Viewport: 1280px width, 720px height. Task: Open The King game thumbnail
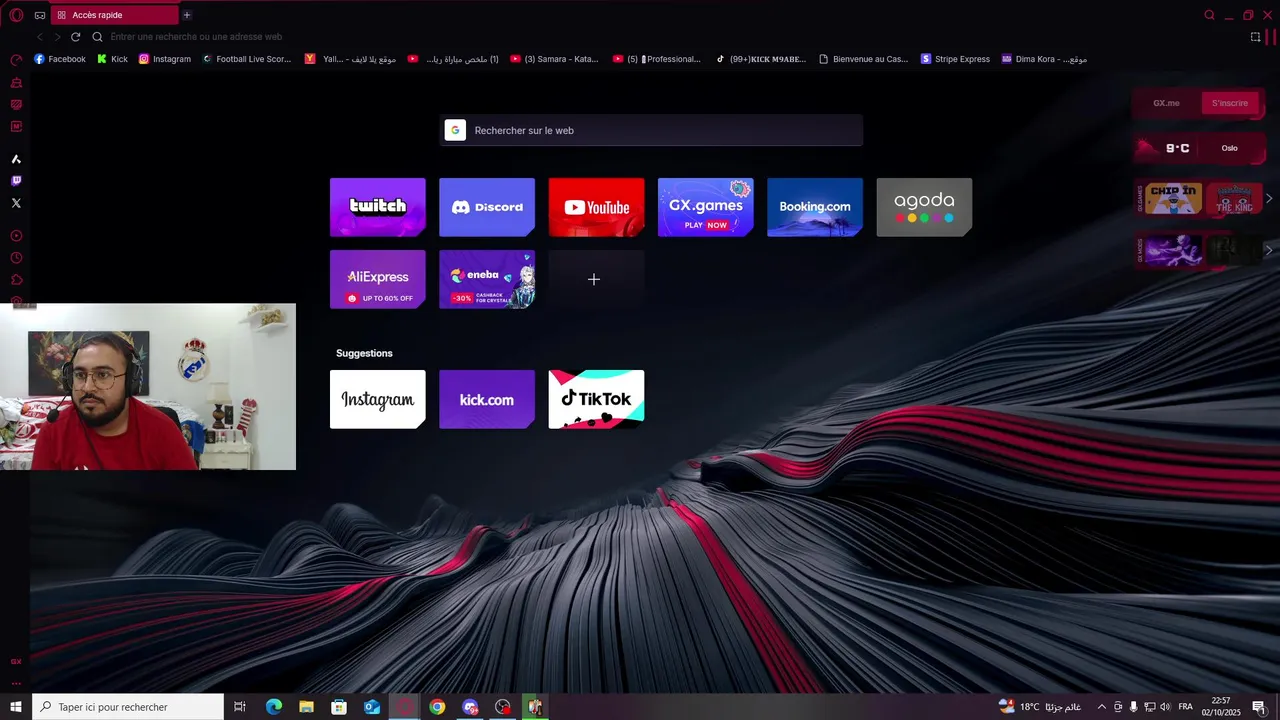(x=1234, y=198)
